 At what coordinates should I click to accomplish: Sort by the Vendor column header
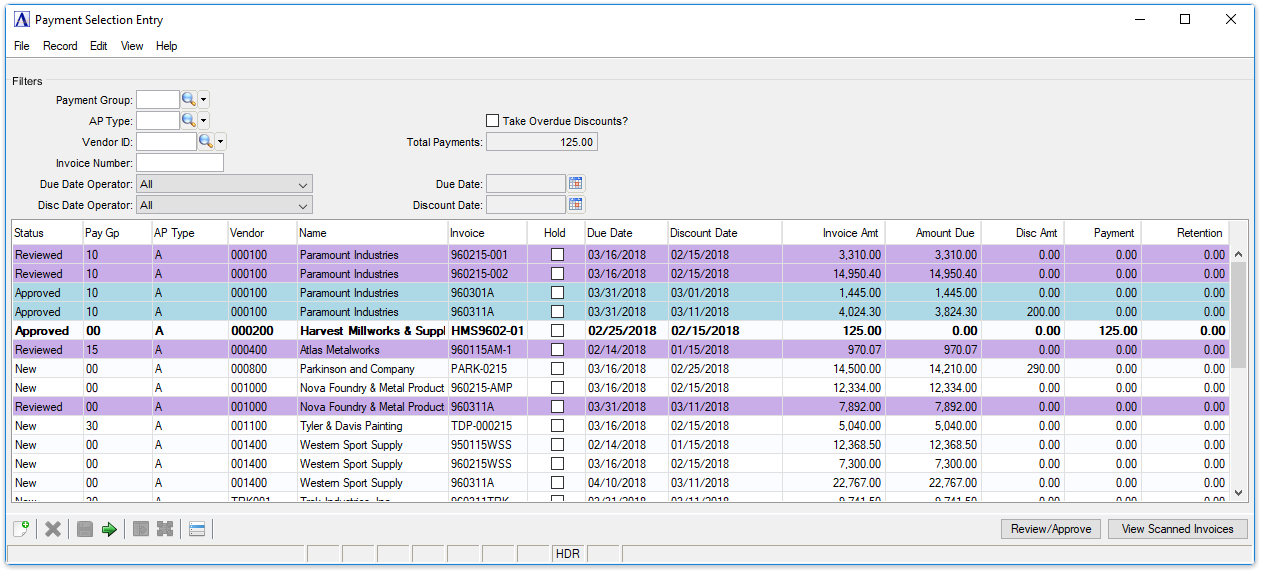(x=262, y=233)
